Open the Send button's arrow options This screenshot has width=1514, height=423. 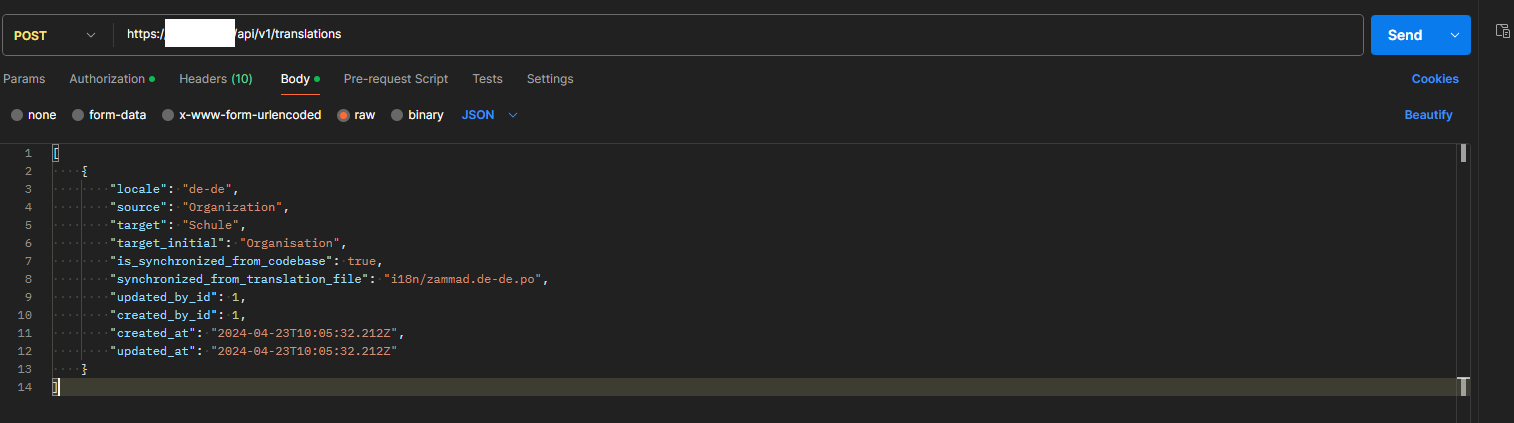pyautogui.click(x=1454, y=35)
